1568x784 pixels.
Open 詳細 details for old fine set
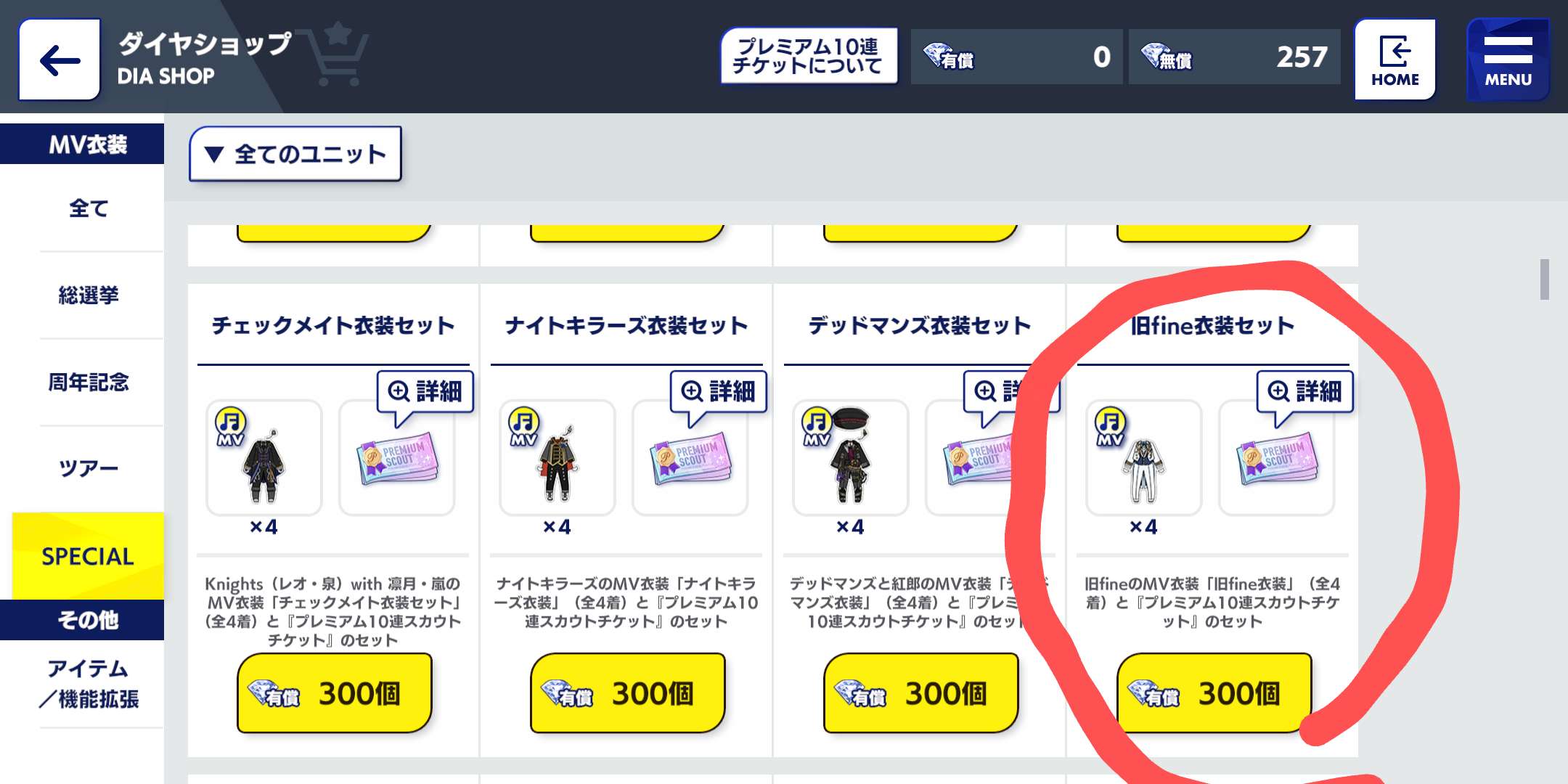tap(1305, 392)
